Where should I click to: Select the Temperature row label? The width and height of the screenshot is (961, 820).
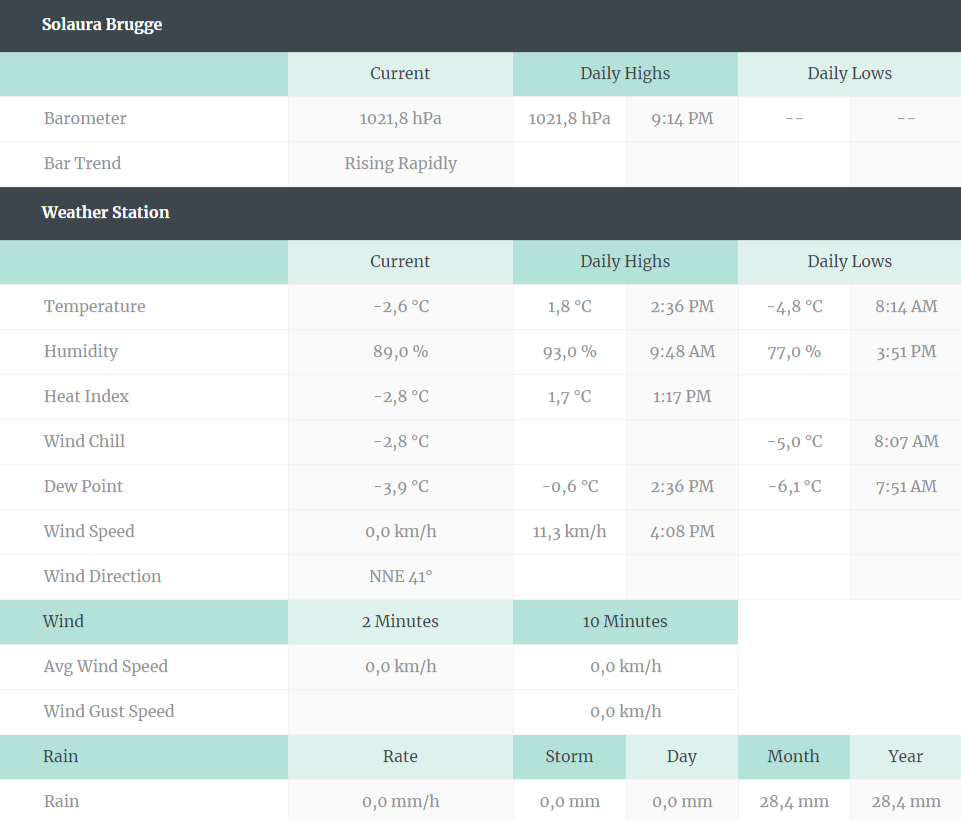pyautogui.click(x=94, y=306)
